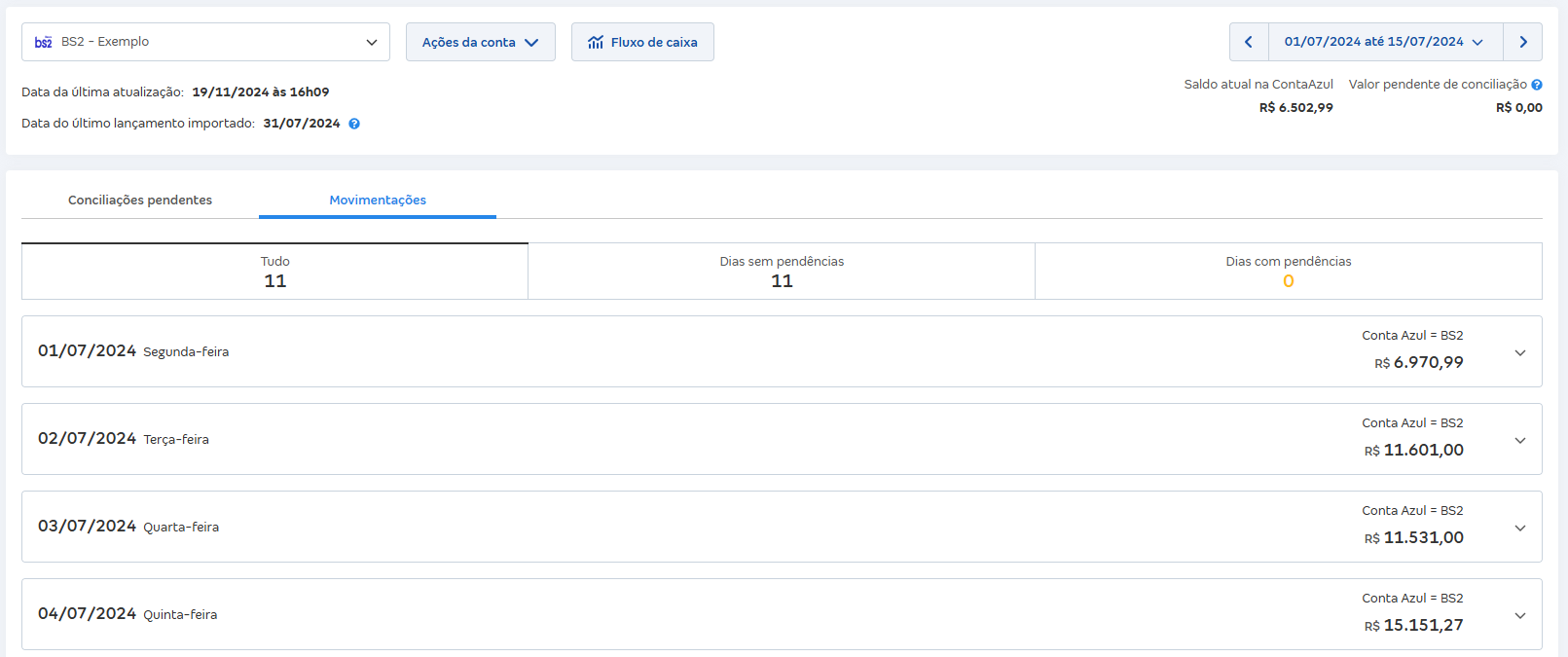Filter by Dias sem pendências
Viewport: 1568px width, 657px height.
[x=782, y=272]
